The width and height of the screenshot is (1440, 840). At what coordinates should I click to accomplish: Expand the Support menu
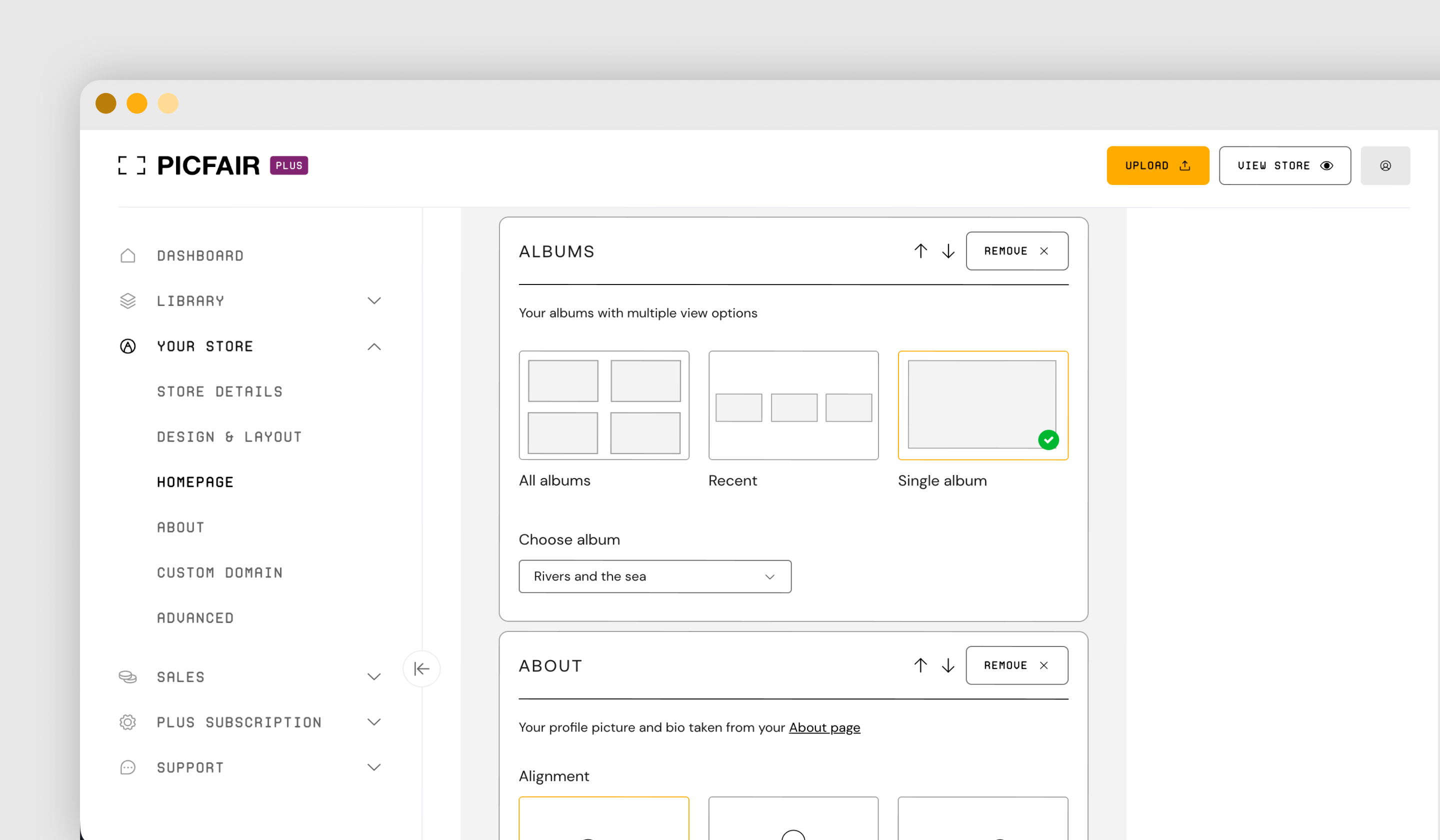point(374,767)
